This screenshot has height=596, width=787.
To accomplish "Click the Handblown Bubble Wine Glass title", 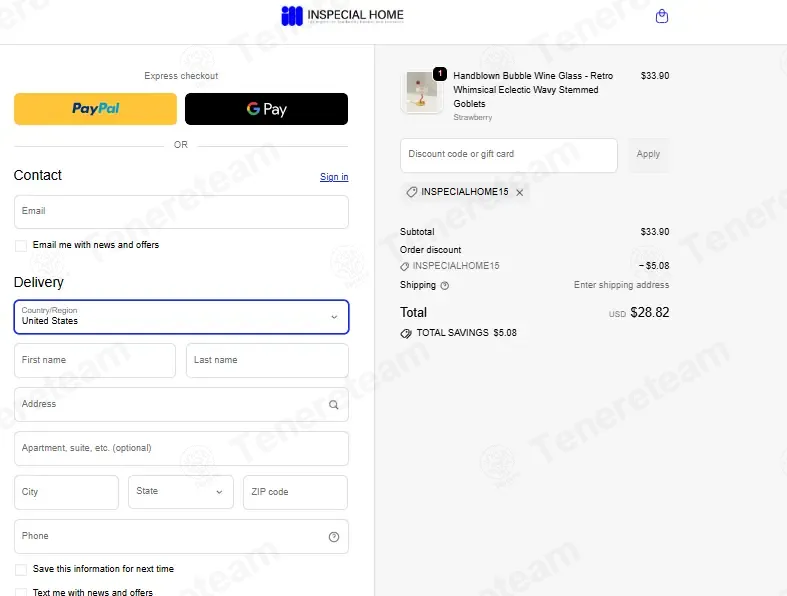I will point(533,90).
